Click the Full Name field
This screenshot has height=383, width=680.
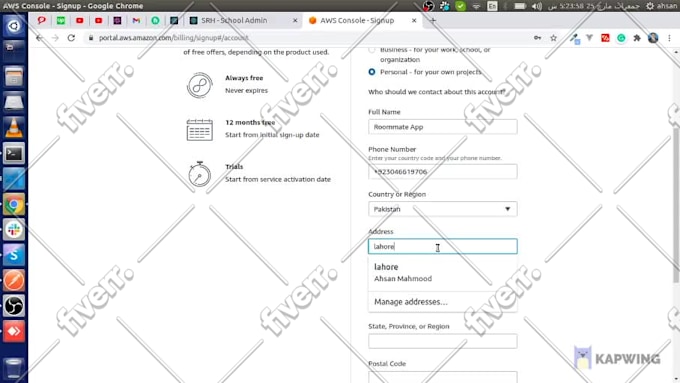[442, 127]
